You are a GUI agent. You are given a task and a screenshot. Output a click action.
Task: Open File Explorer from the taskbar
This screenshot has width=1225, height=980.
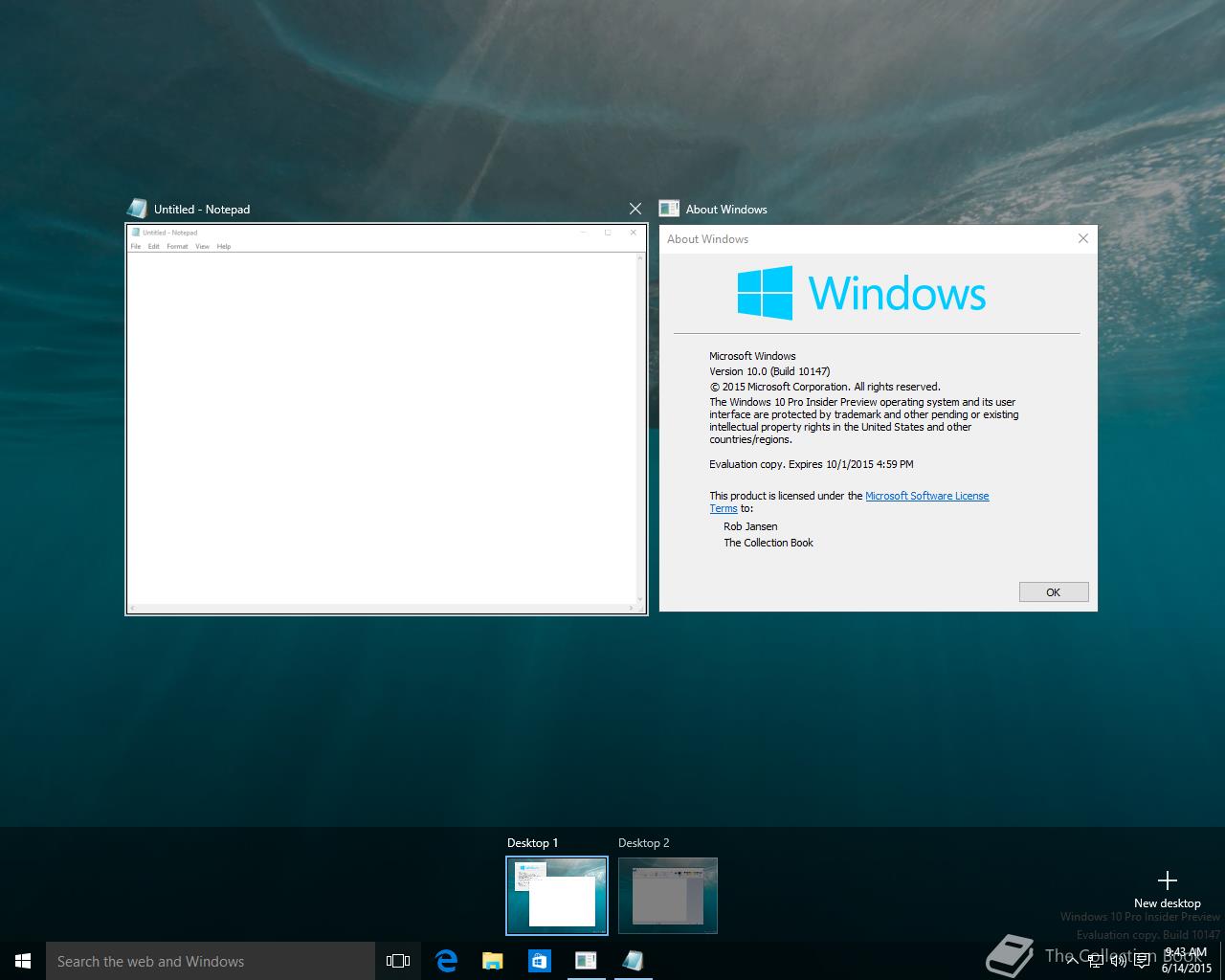point(492,961)
